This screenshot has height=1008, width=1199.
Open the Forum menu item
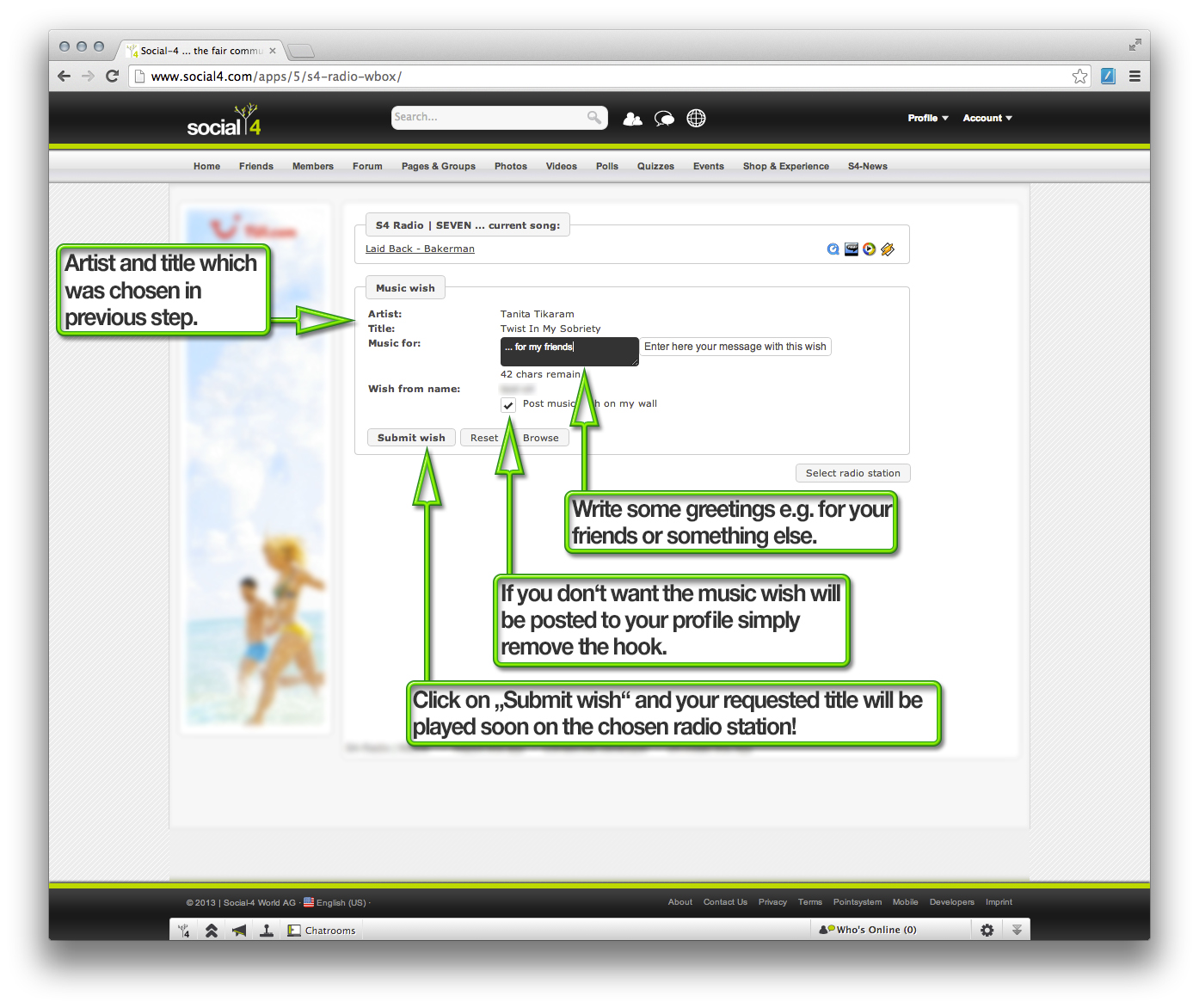pyautogui.click(x=367, y=166)
